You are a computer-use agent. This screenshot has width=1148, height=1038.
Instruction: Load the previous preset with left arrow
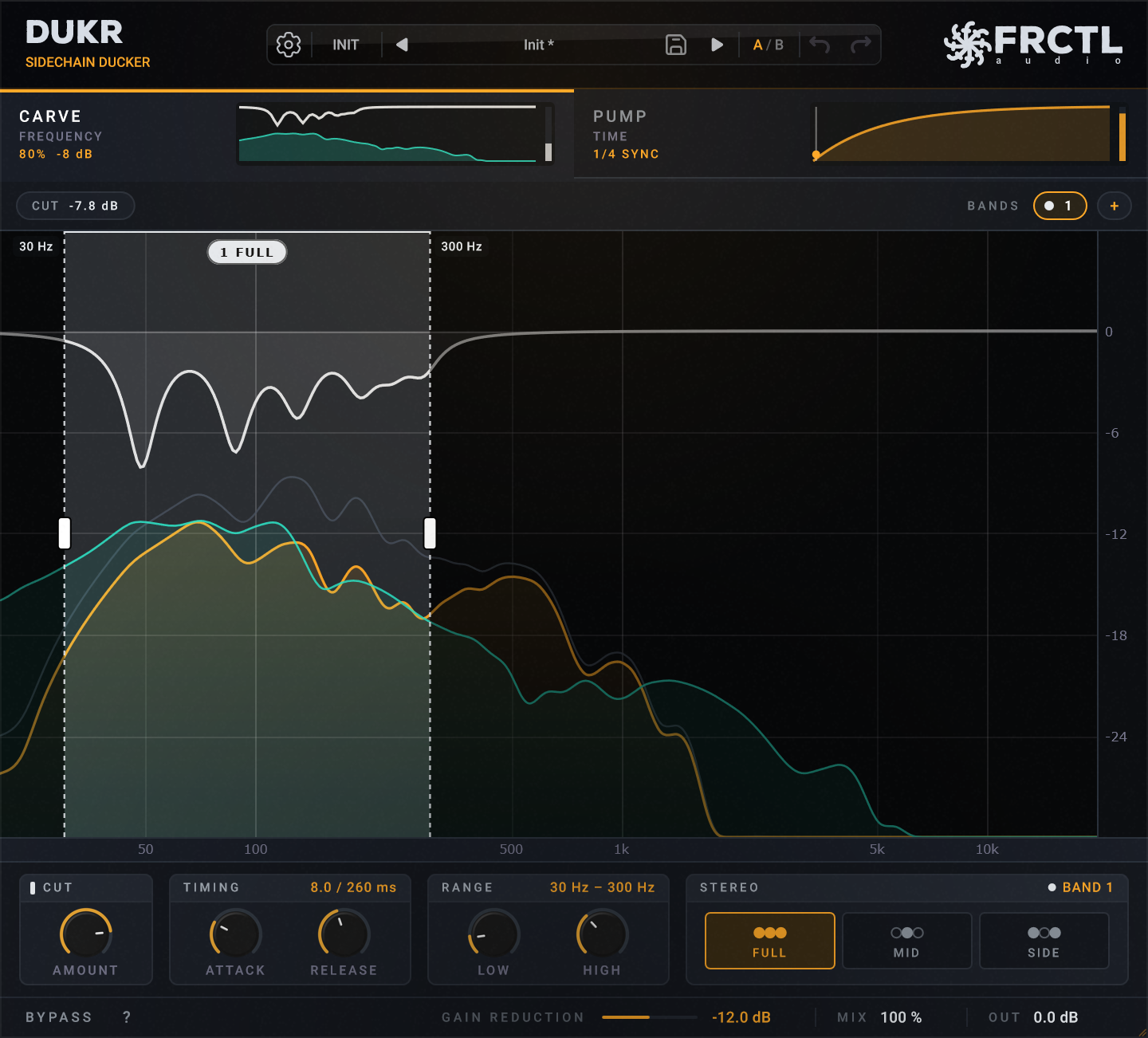(x=402, y=45)
